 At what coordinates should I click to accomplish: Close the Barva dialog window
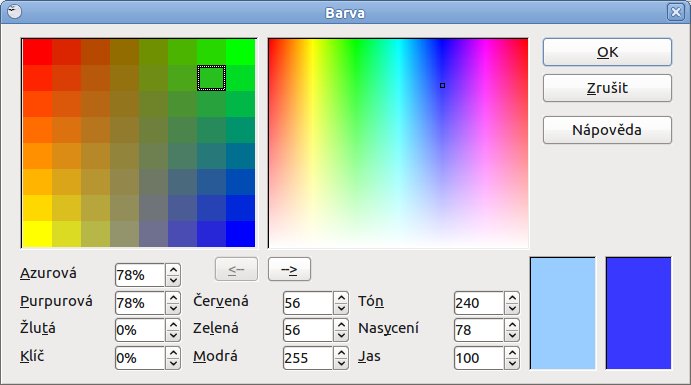[676, 12]
